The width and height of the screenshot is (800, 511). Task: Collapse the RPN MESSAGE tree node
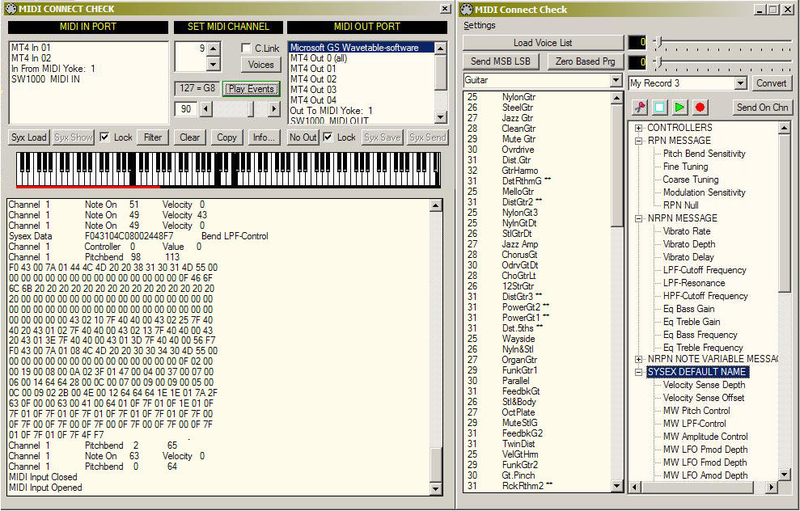click(638, 141)
